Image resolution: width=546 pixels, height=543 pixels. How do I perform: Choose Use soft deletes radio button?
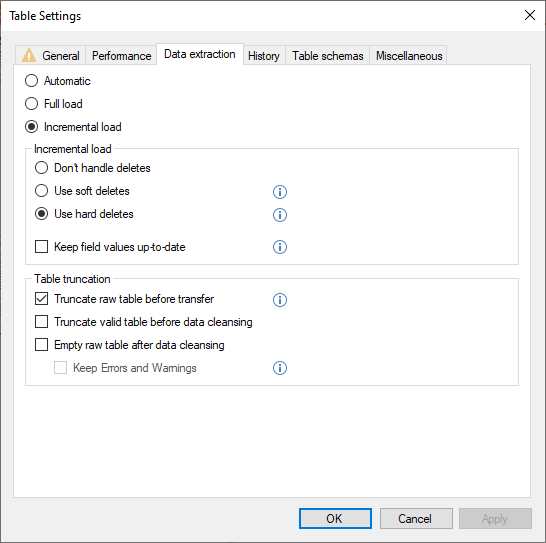[x=41, y=191]
